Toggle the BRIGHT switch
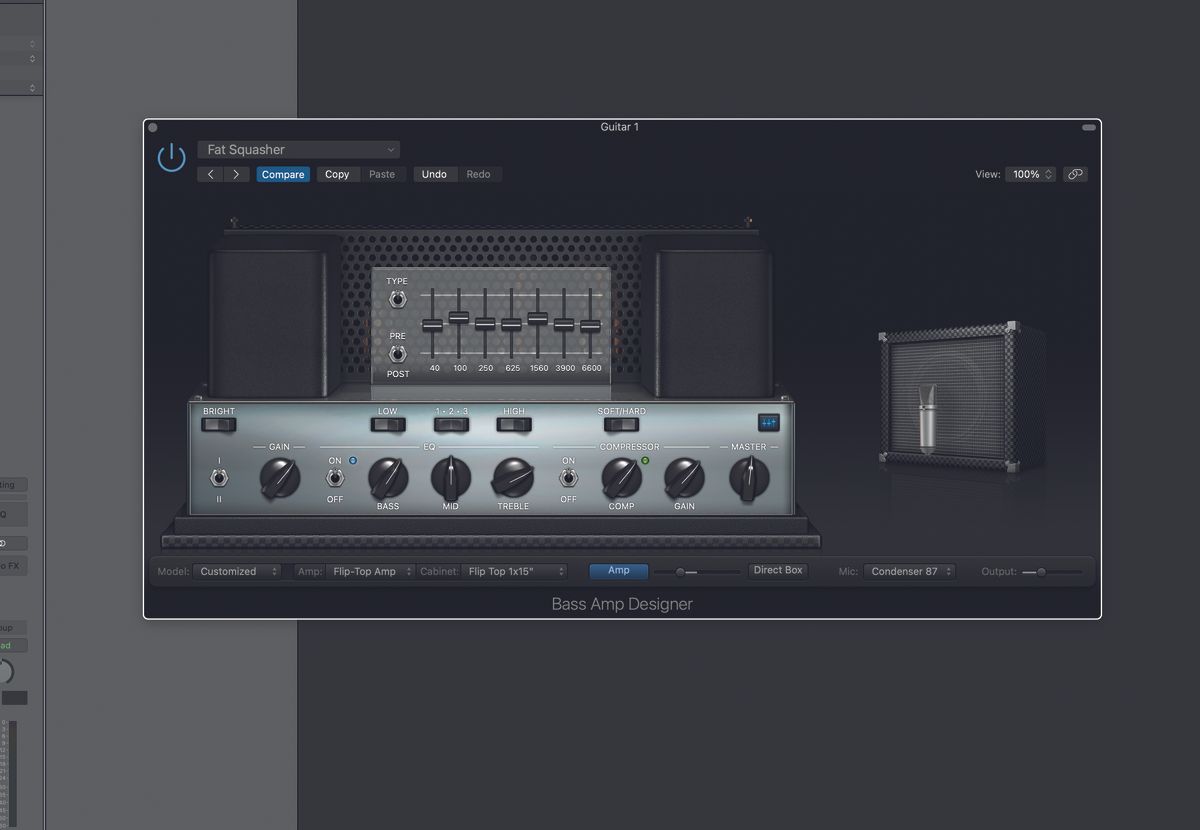Screen dimensions: 1200x830 218,423
